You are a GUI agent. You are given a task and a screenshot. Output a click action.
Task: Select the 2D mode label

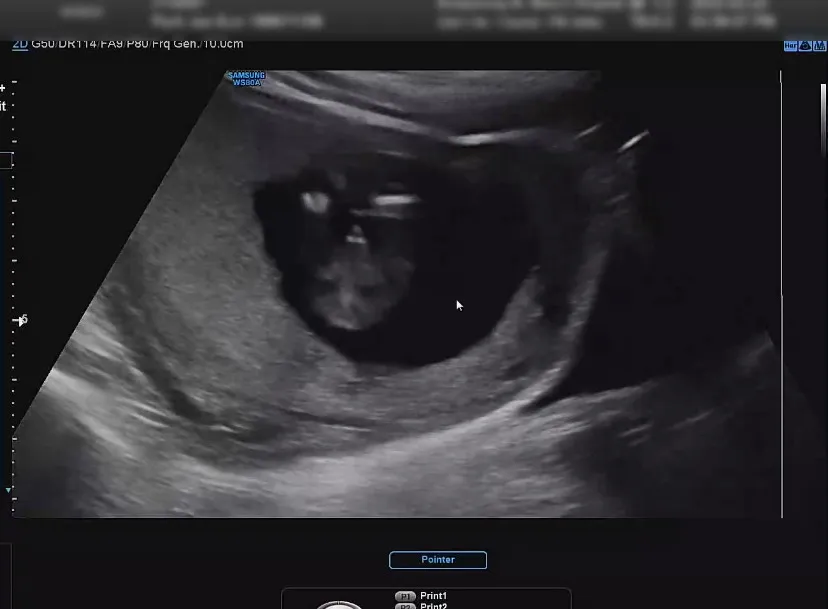20,44
